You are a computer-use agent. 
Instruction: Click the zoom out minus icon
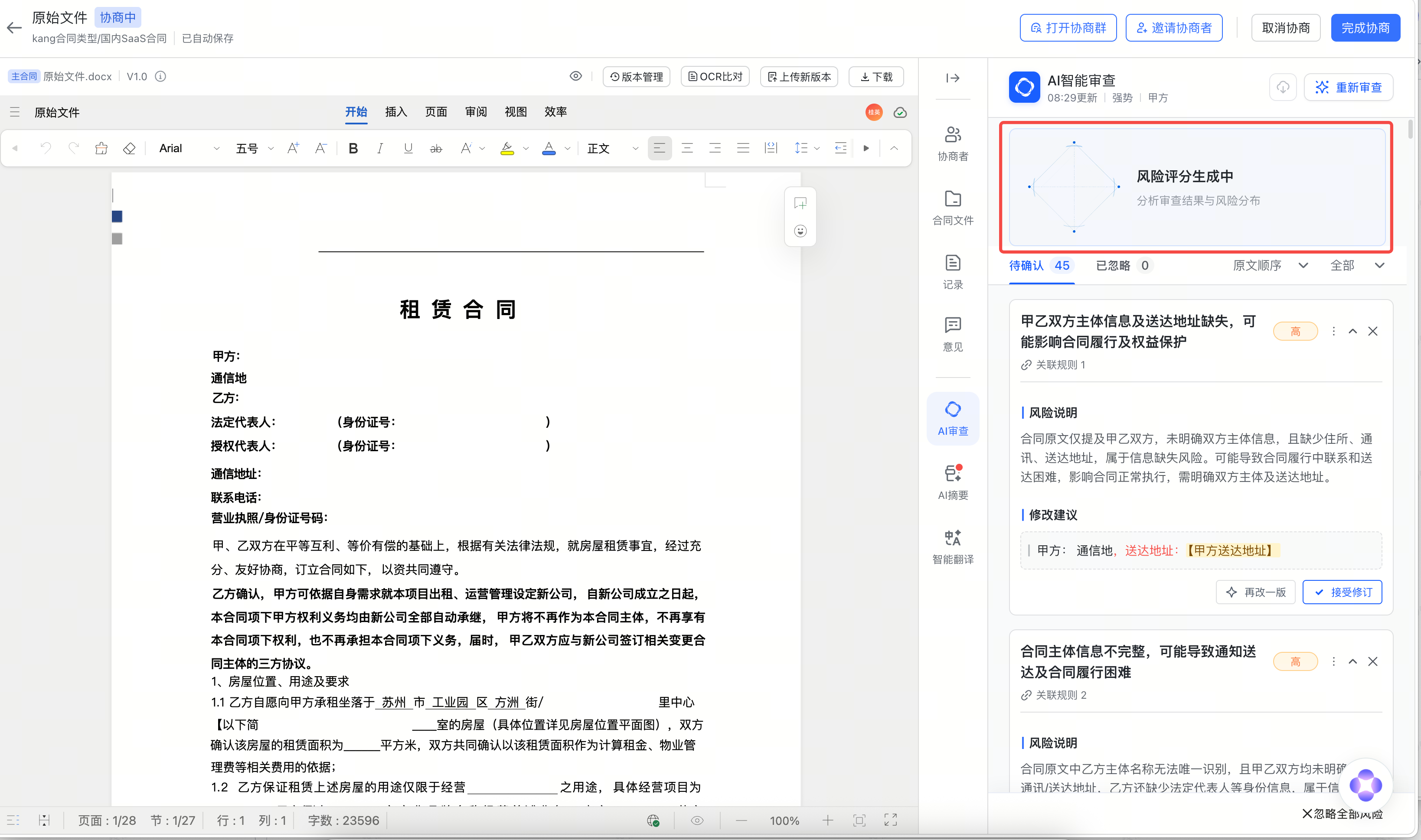741,821
